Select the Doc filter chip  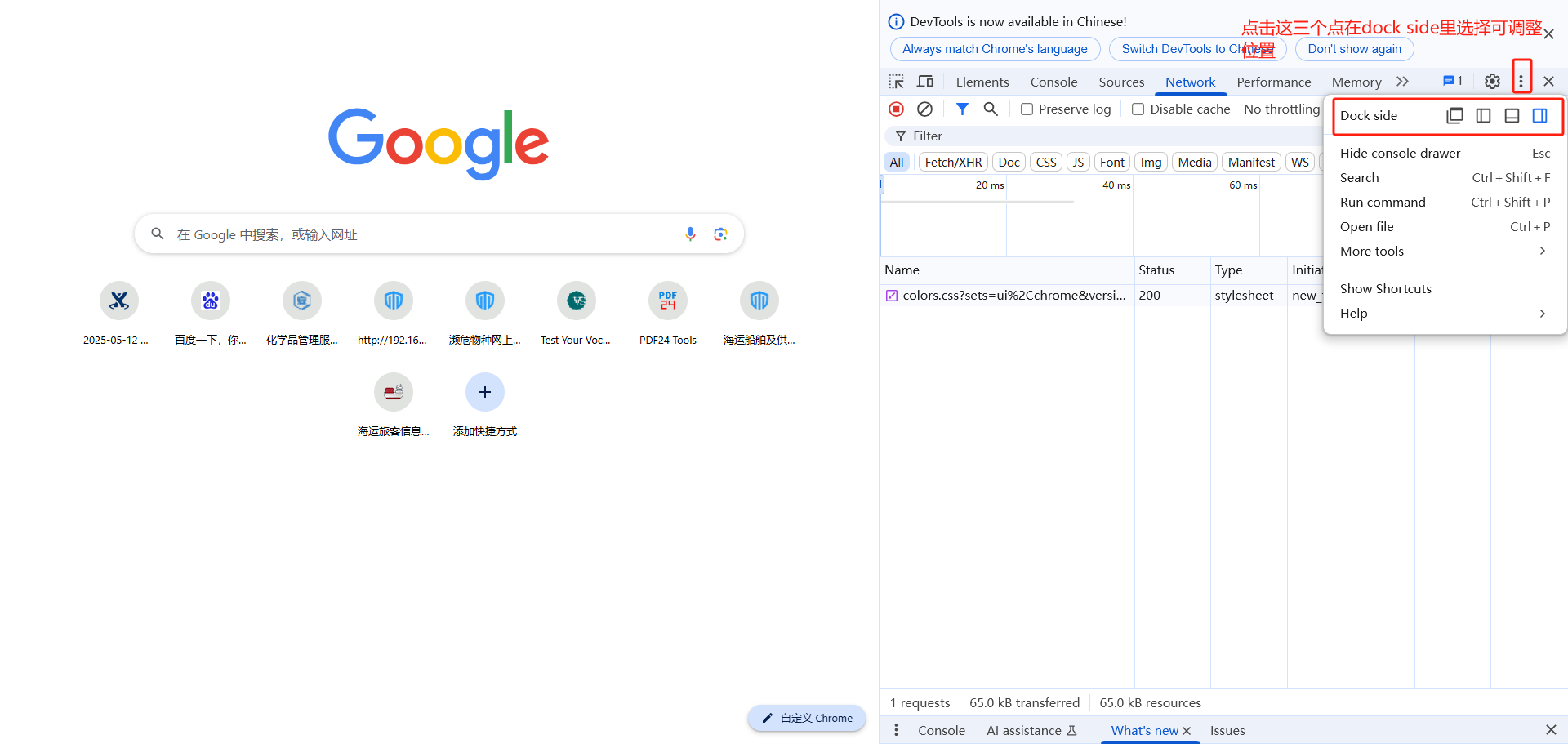pyautogui.click(x=1009, y=162)
